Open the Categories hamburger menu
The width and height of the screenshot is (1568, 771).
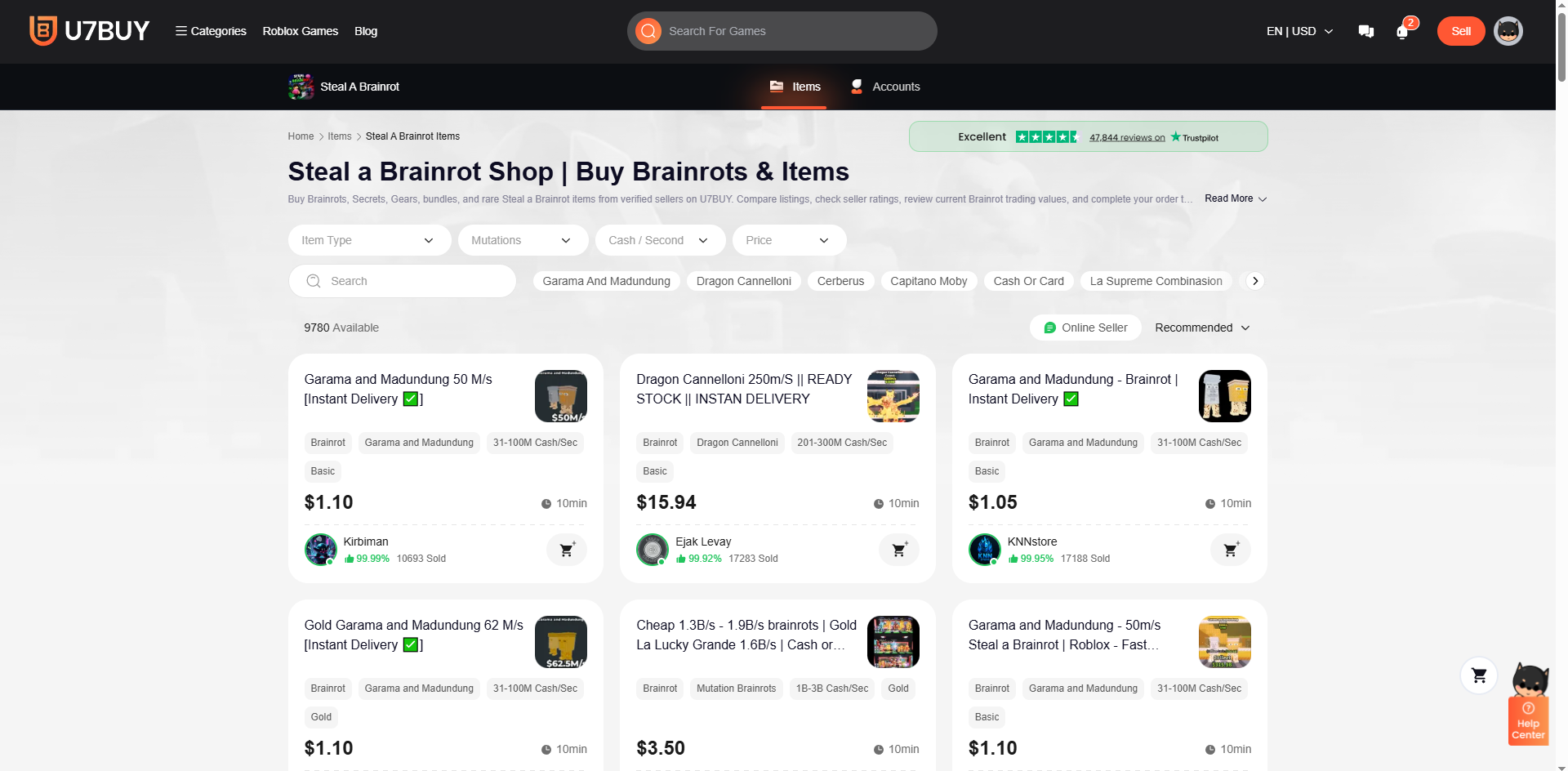[211, 31]
